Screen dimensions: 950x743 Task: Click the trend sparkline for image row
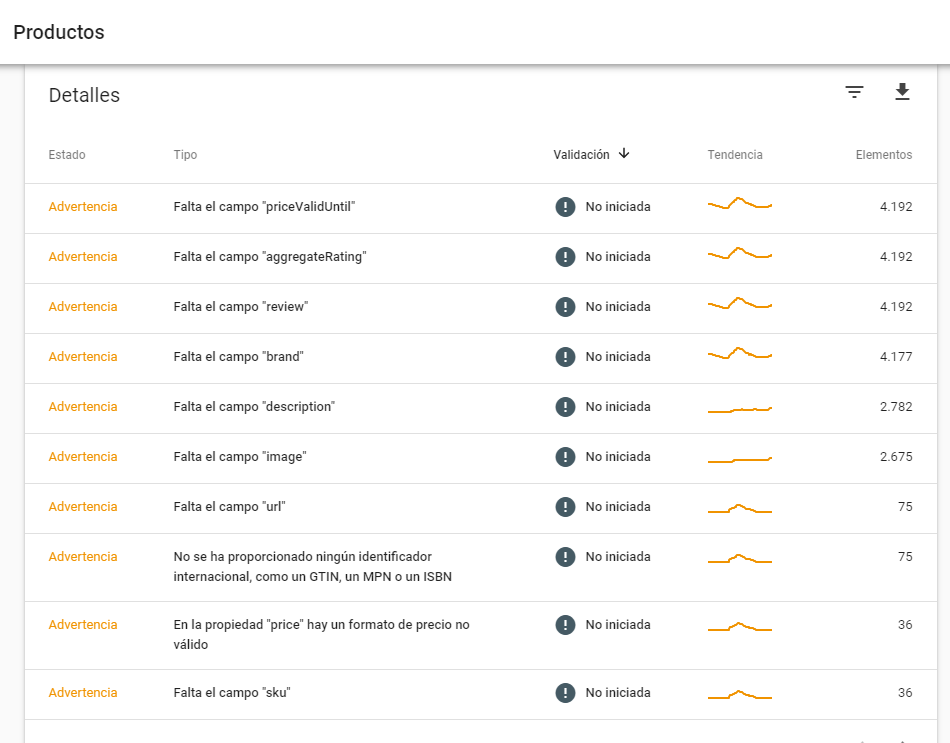click(739, 459)
